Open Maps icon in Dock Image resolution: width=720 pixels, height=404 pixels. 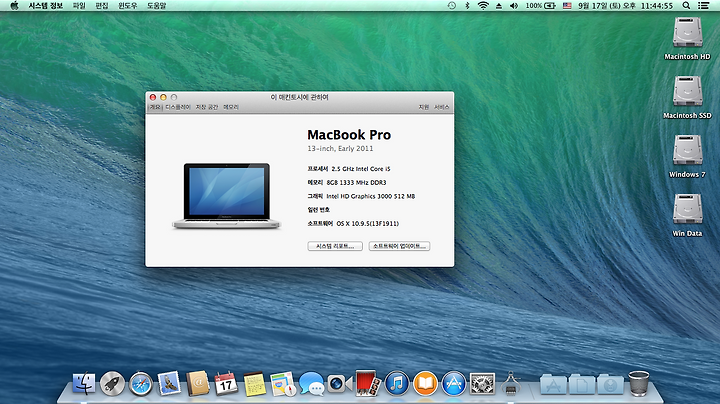(x=283, y=384)
